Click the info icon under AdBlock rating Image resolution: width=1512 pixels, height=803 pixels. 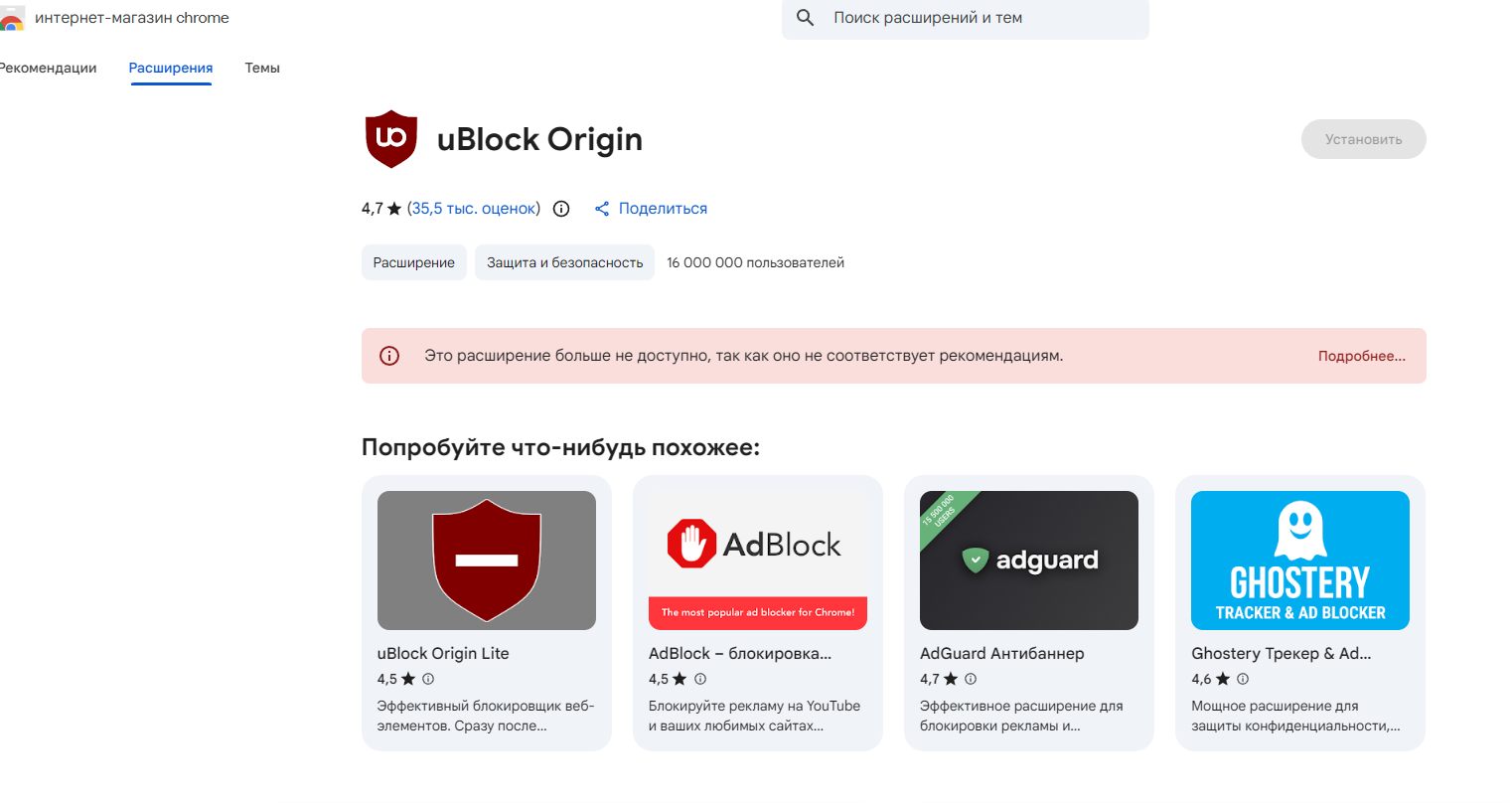point(700,679)
